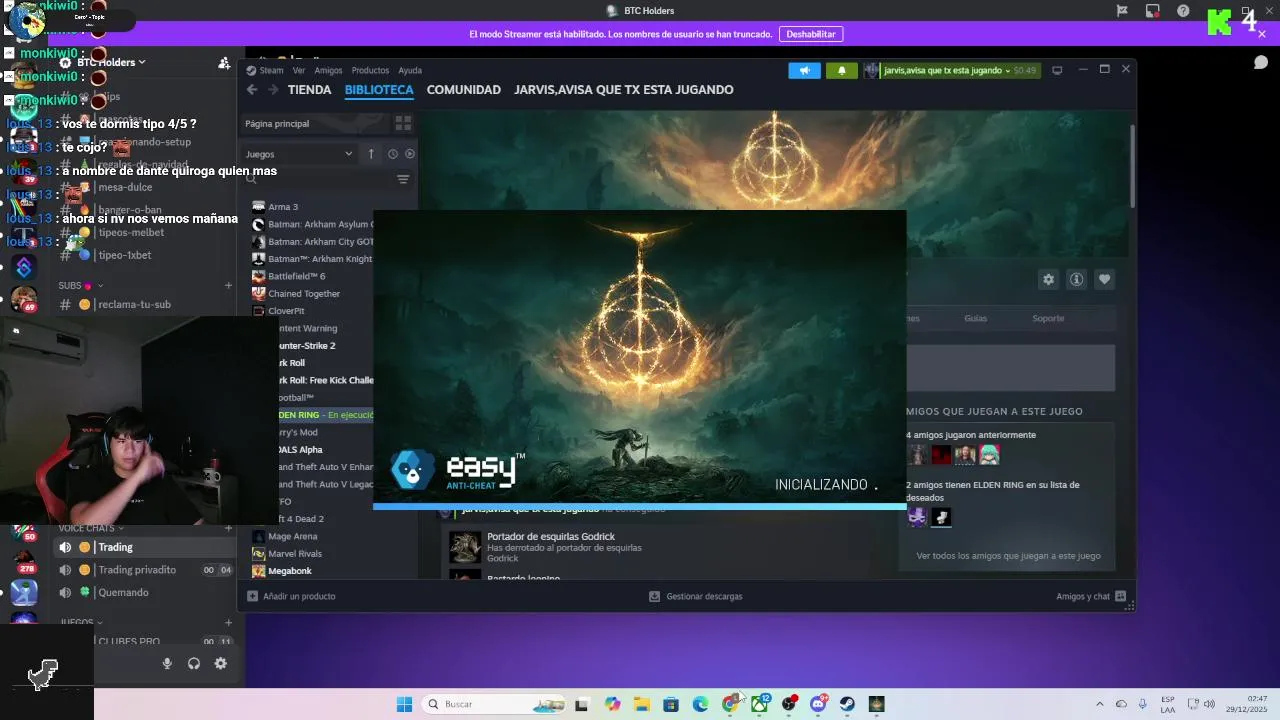Join Trading voice channel

[x=145, y=547]
